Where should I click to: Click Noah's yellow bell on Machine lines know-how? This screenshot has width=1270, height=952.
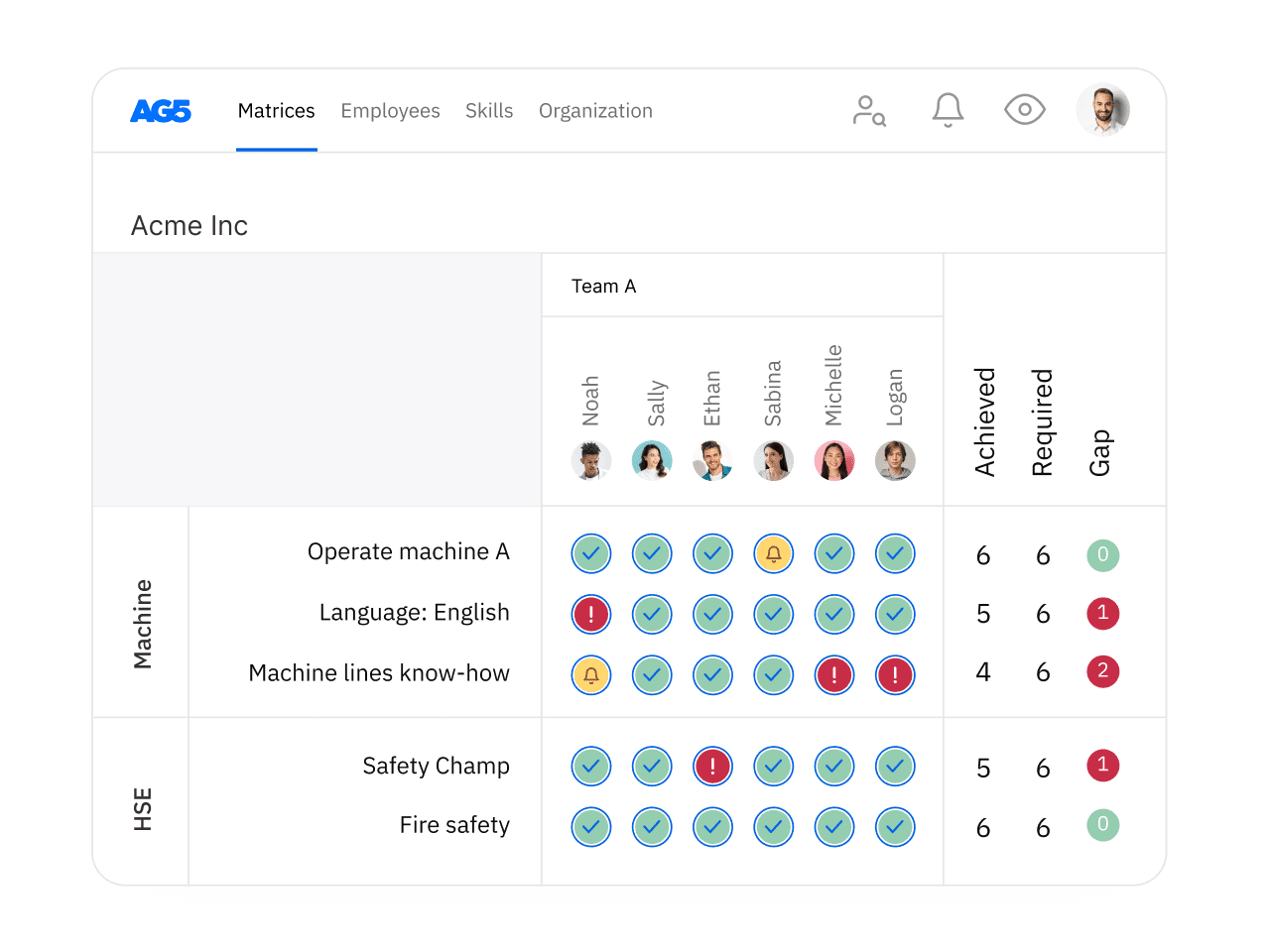point(590,675)
